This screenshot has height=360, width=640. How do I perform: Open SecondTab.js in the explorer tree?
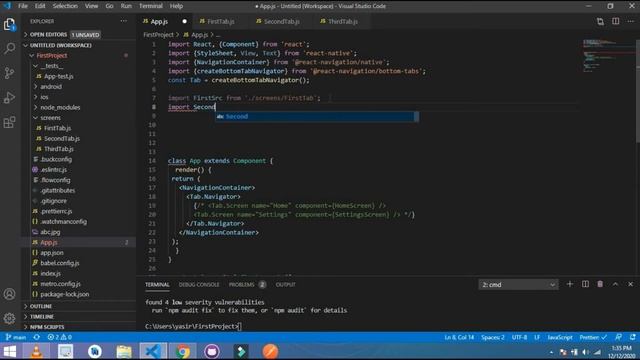click(62, 138)
